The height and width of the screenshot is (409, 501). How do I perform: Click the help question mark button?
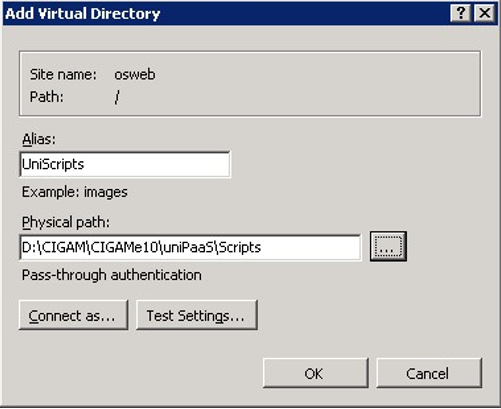click(461, 13)
